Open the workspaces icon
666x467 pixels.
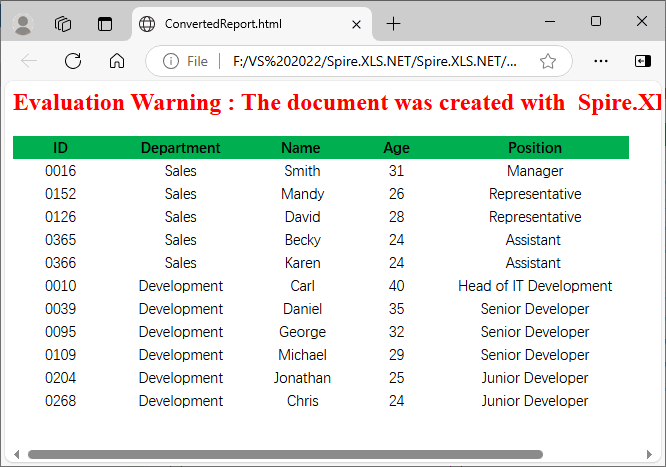pyautogui.click(x=63, y=24)
